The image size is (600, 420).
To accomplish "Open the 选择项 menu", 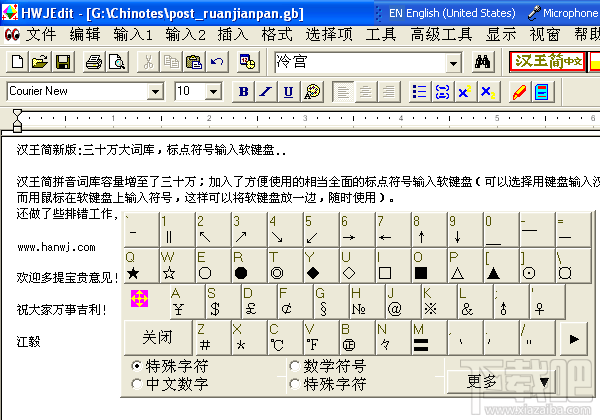I will point(329,35).
